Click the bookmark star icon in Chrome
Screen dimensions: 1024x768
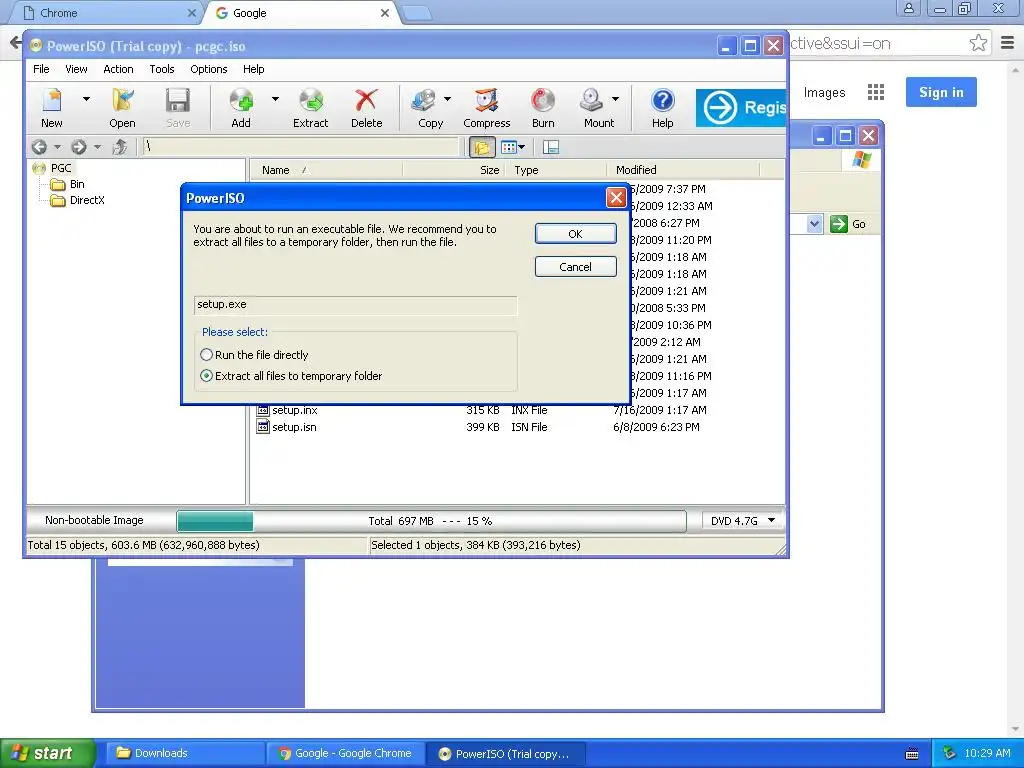point(978,43)
